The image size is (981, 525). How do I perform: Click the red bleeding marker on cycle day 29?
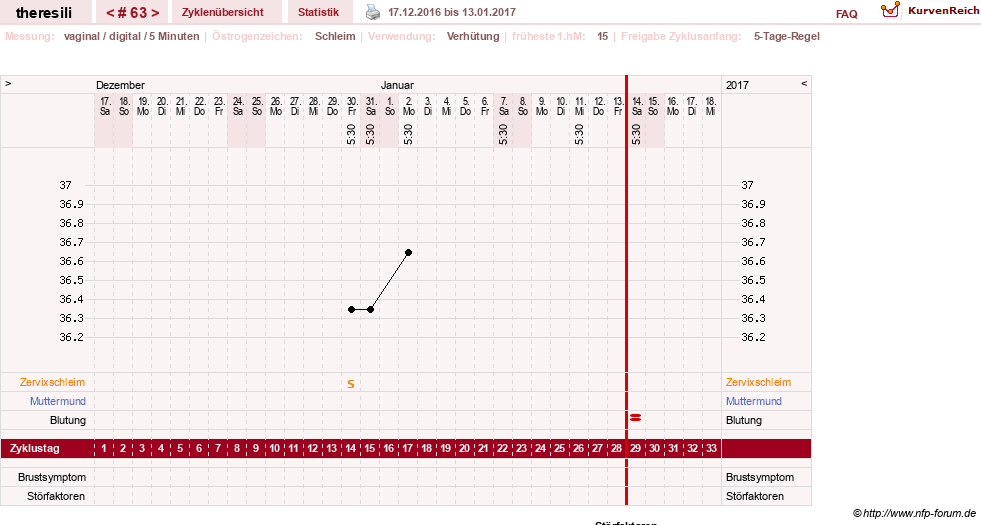click(x=636, y=417)
